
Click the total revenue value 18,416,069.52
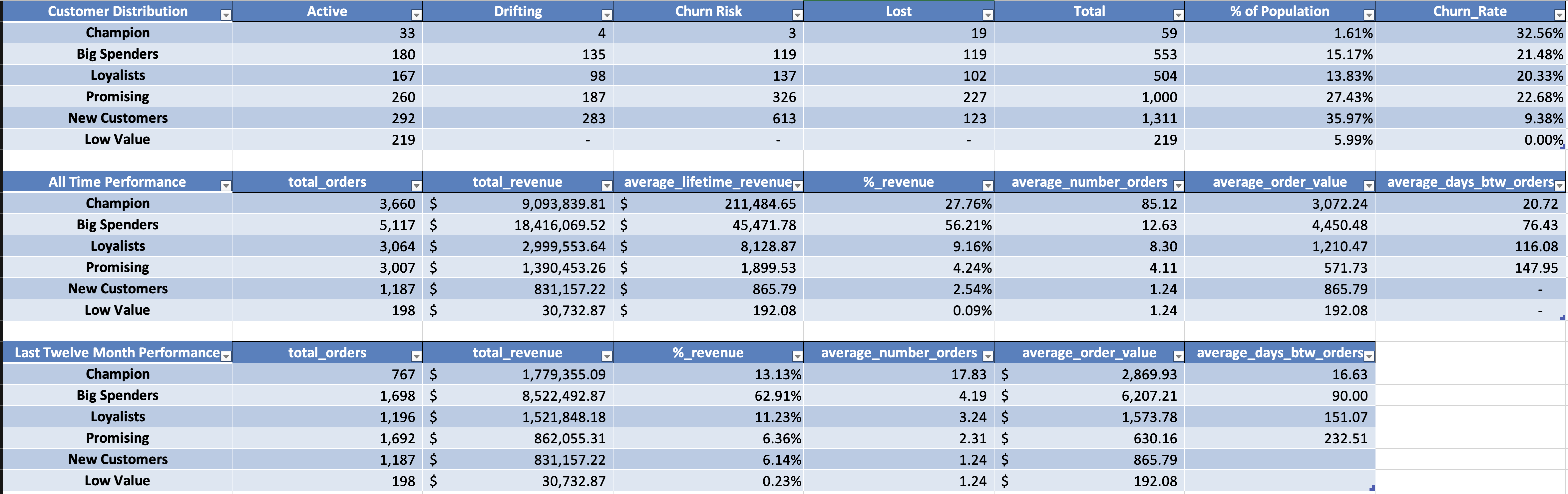coord(517,225)
